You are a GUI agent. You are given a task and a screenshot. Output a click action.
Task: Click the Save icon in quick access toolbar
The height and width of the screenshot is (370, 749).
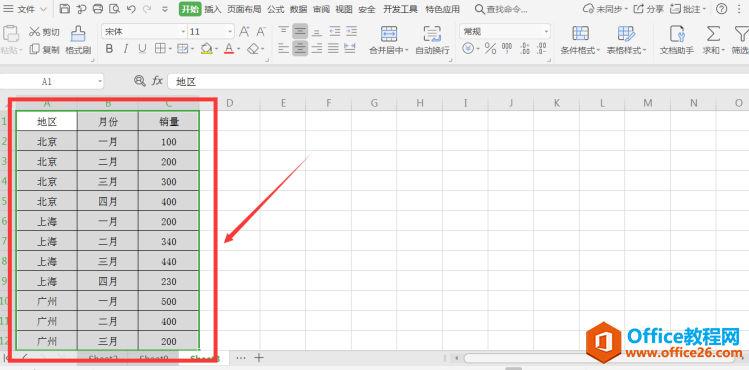tap(65, 9)
